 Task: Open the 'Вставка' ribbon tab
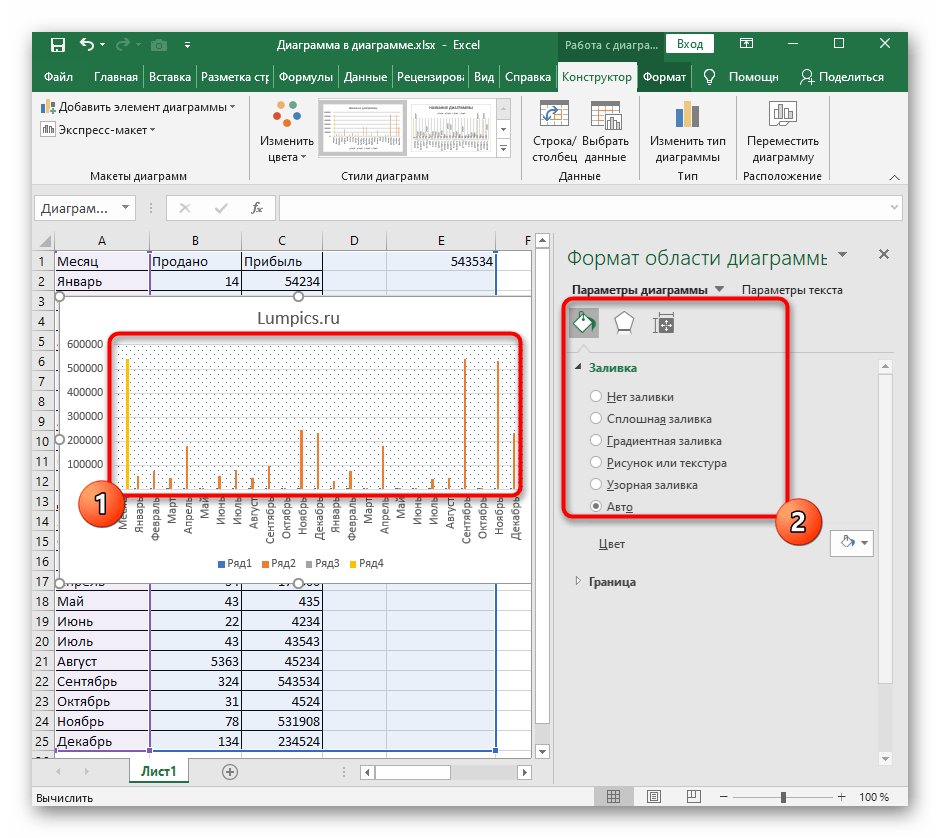point(169,77)
